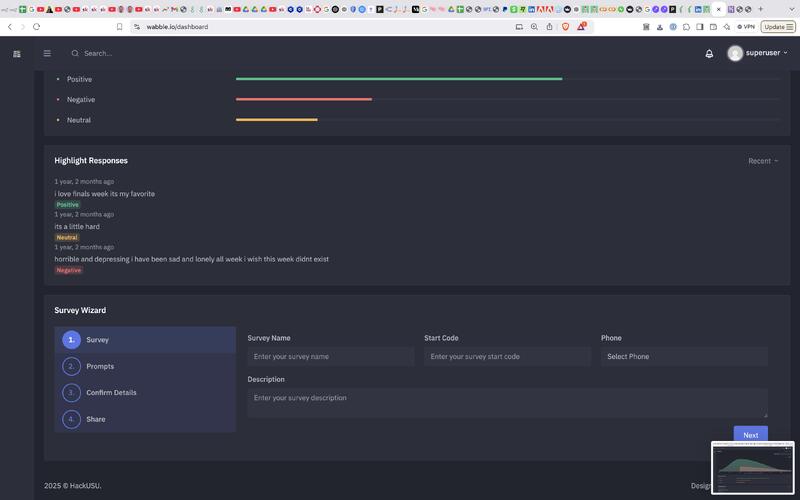Go to the Prompts wizard step
The image size is (800, 500).
100,367
